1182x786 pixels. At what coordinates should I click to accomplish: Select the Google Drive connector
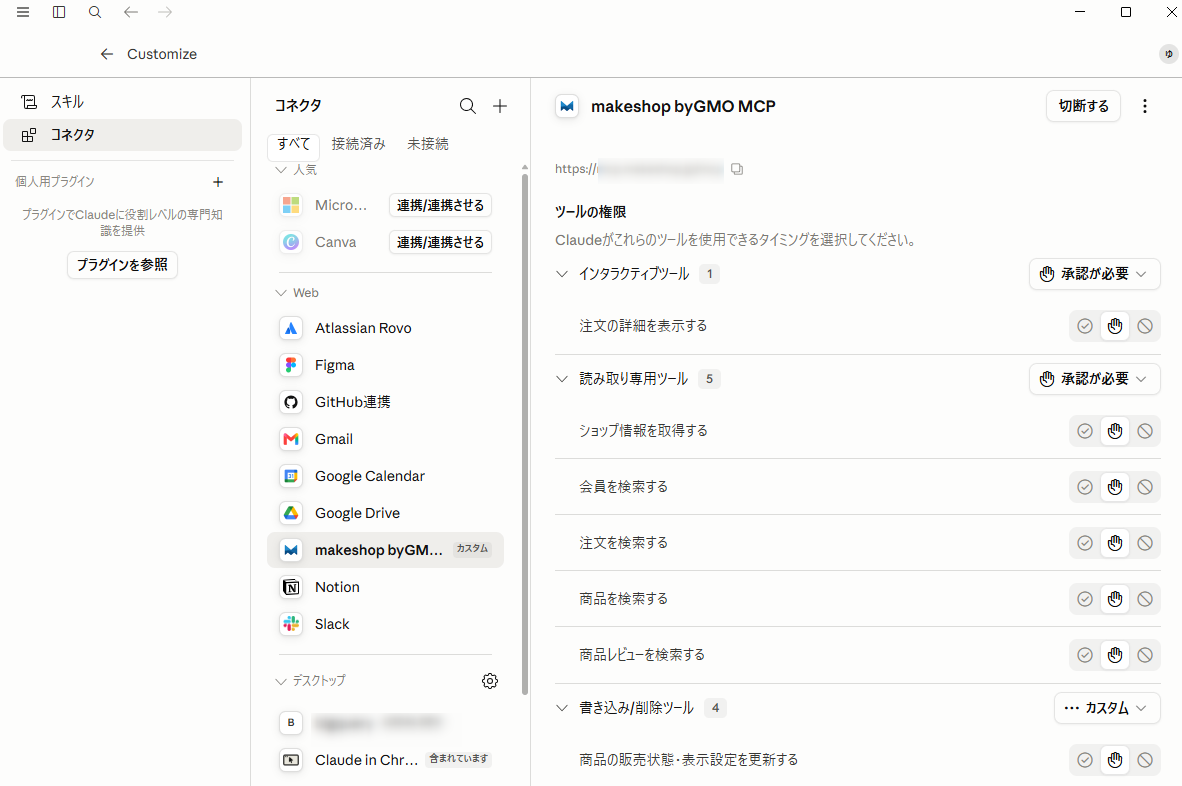[x=385, y=513]
